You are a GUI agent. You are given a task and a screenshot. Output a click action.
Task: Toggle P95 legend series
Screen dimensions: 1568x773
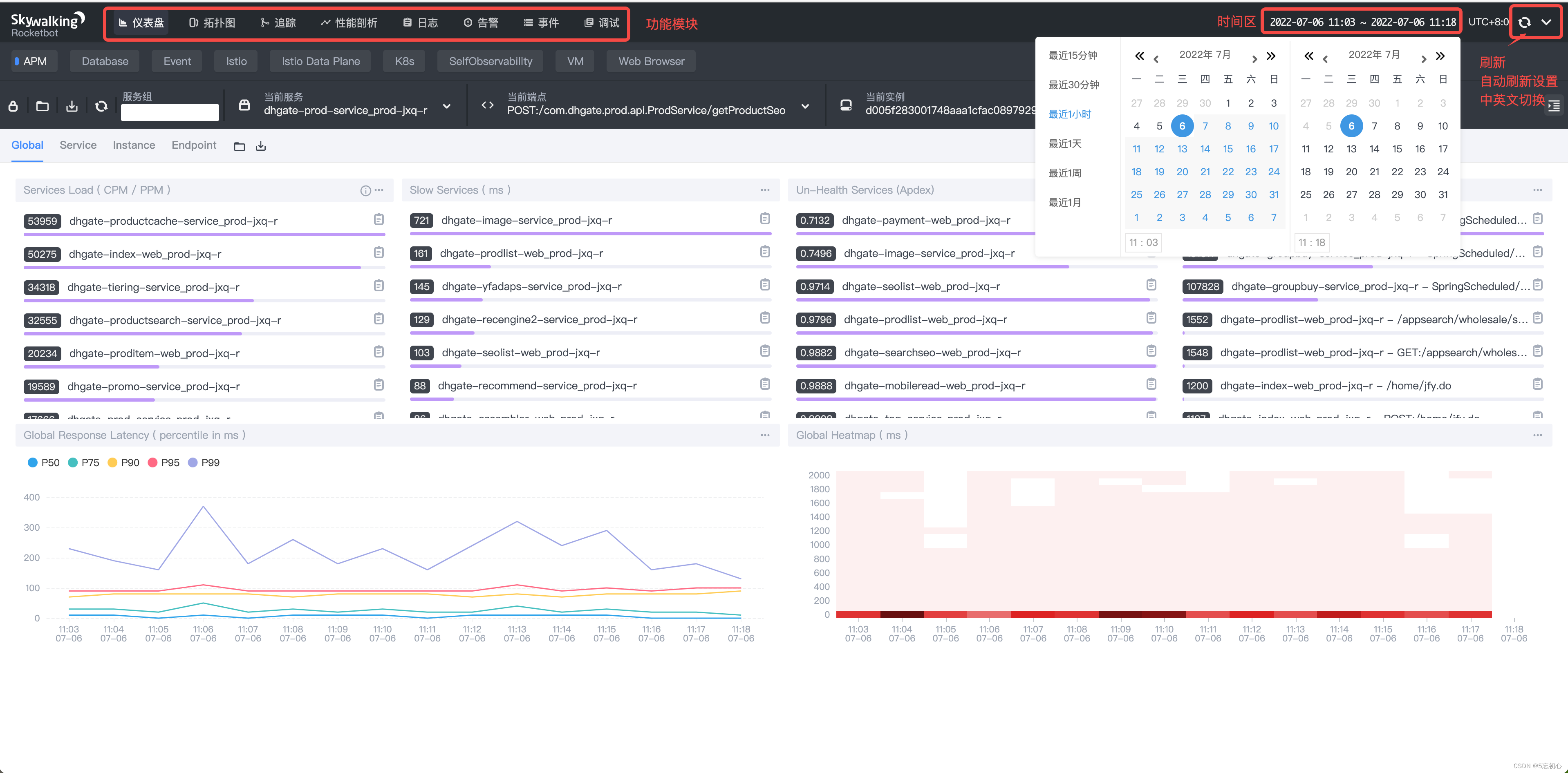point(164,463)
